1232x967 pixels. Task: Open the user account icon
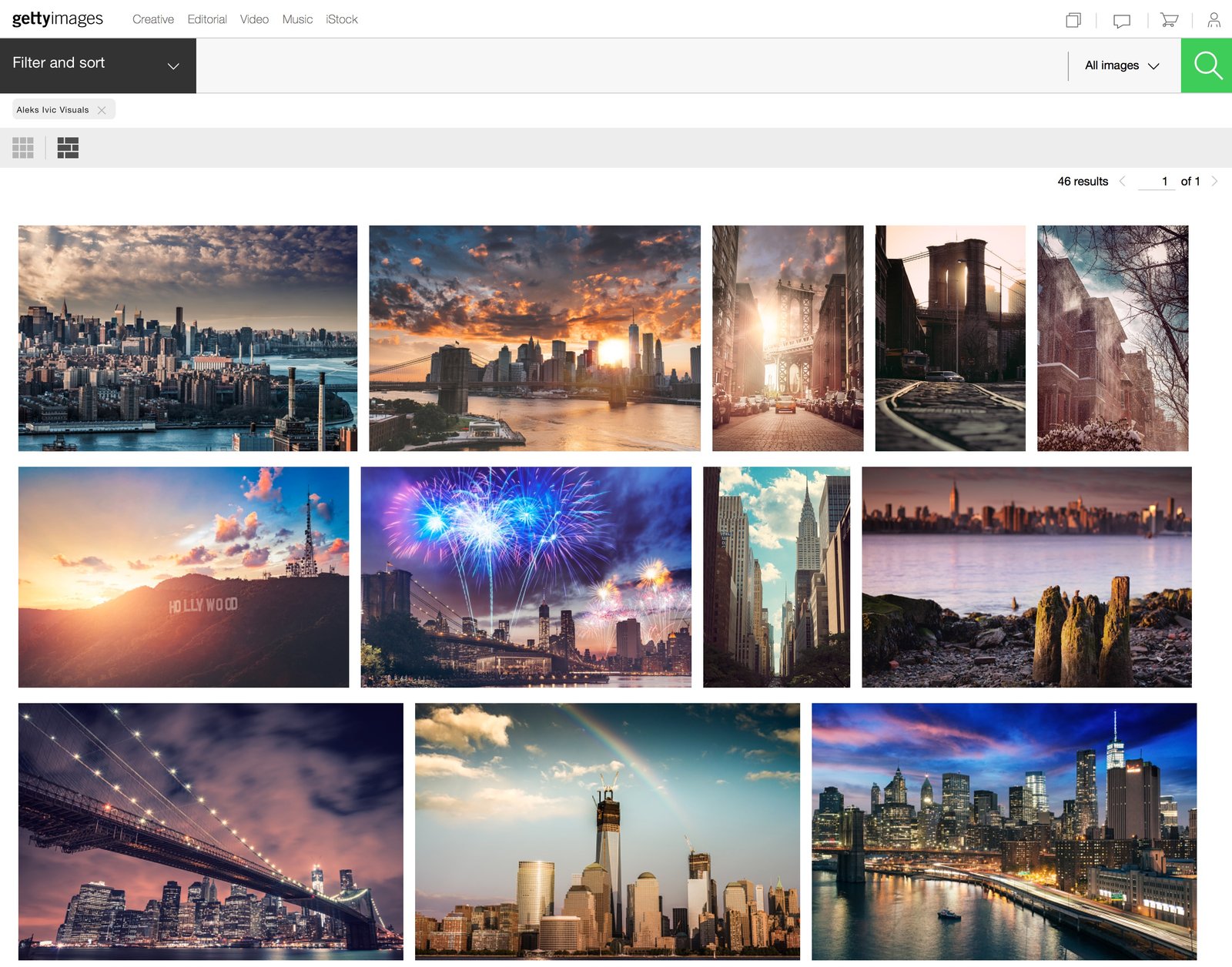point(1214,20)
